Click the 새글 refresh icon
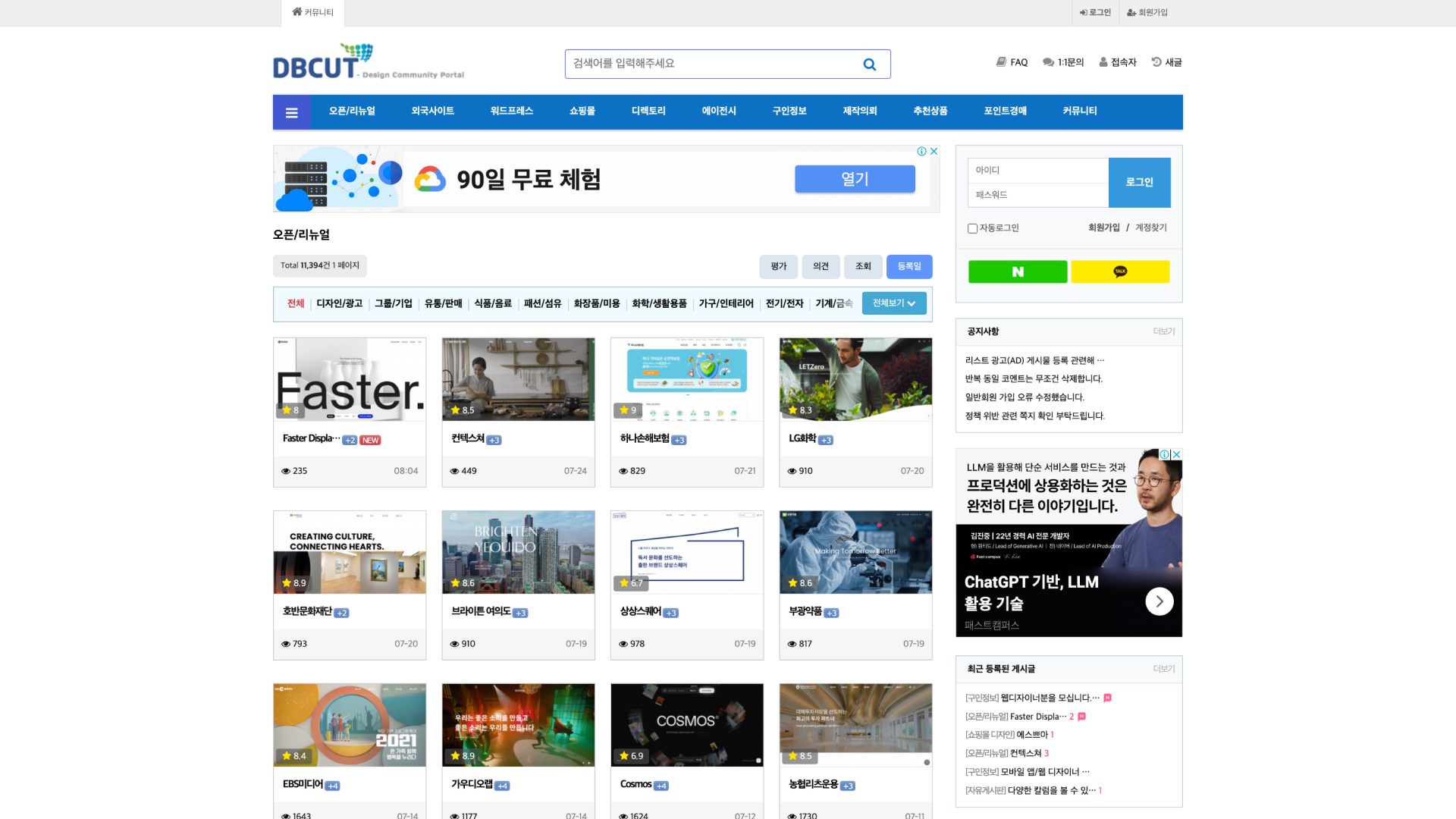Image resolution: width=1456 pixels, height=819 pixels. pos(1156,62)
